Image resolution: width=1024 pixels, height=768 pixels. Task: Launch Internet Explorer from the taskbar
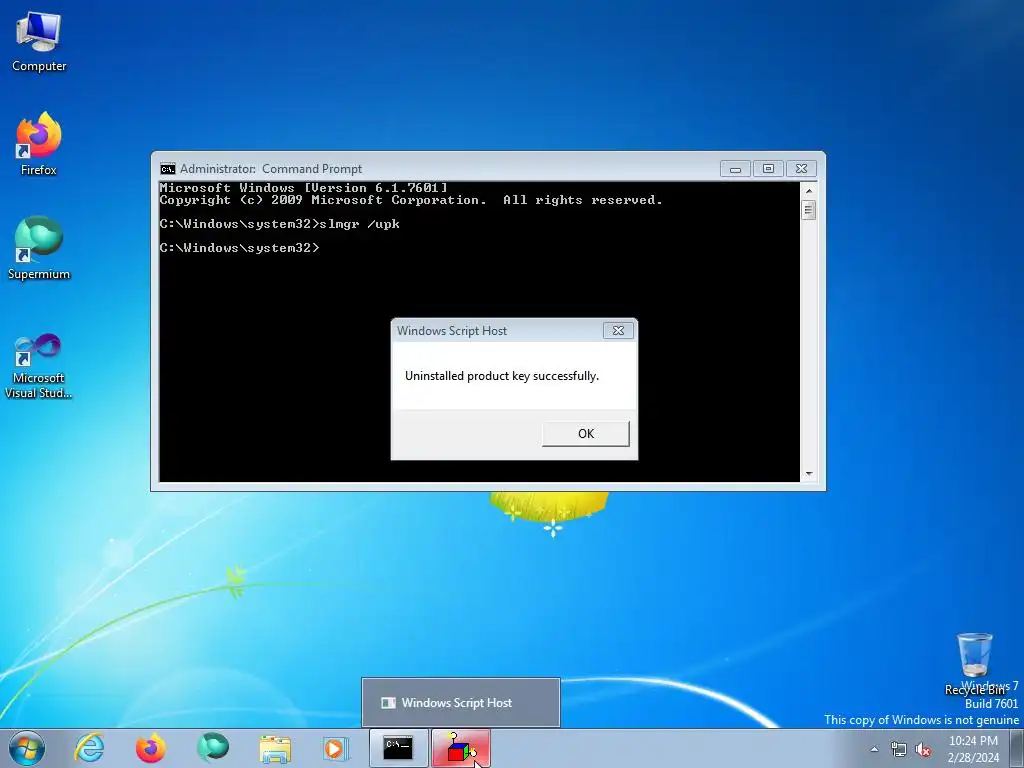[x=89, y=748]
